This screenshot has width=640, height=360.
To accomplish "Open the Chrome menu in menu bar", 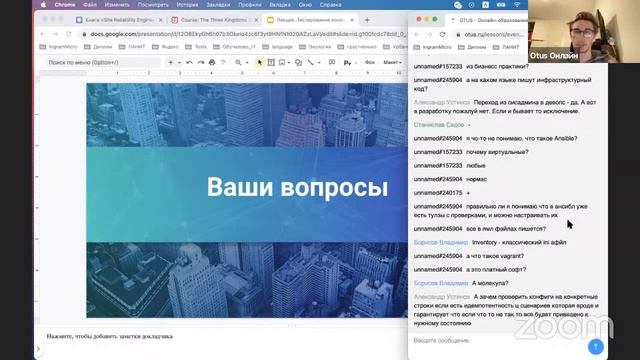I will 65,5.
